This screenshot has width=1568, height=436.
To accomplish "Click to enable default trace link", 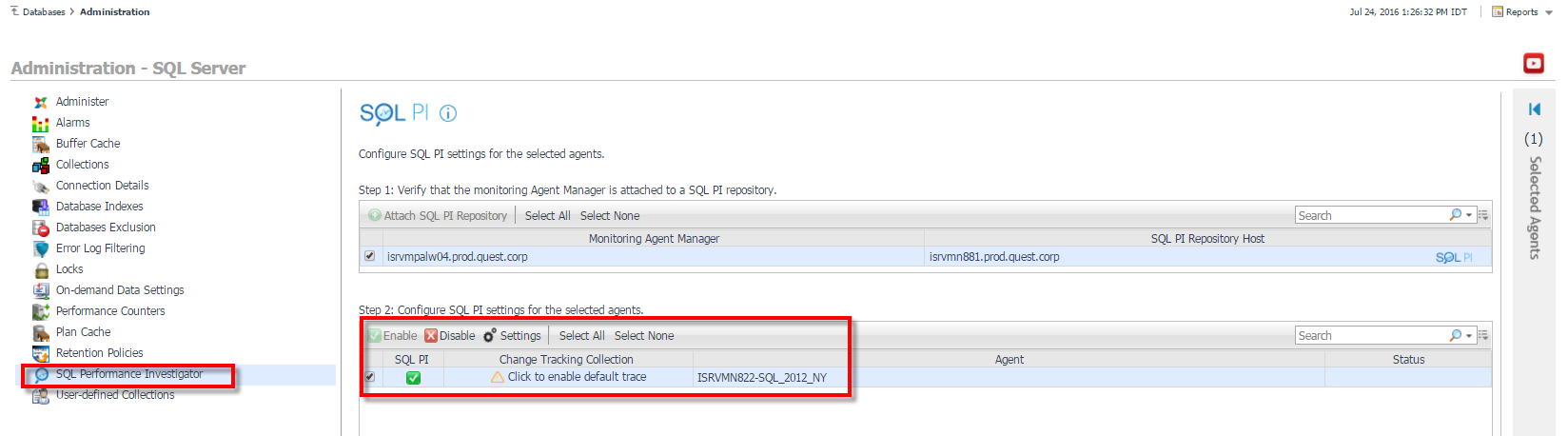I will click(577, 377).
